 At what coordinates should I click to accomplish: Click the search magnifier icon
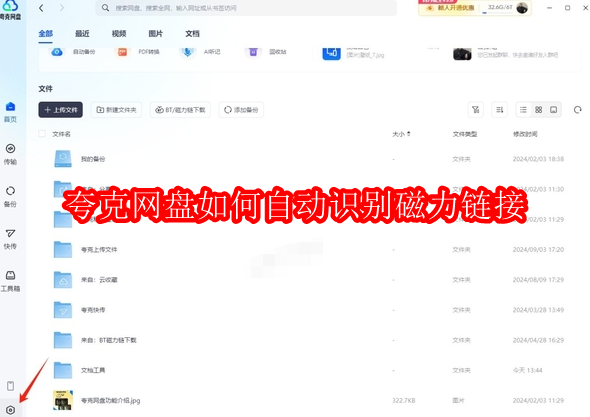coord(105,8)
